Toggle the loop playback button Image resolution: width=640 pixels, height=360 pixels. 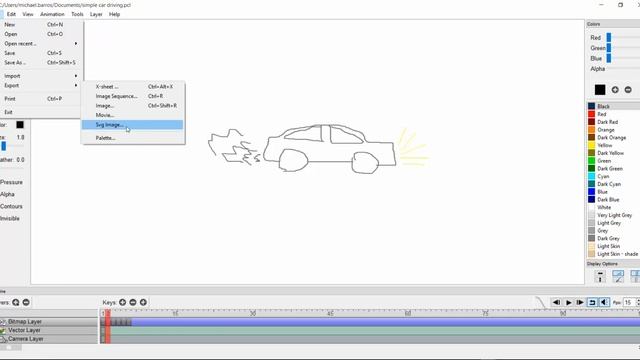(x=592, y=302)
